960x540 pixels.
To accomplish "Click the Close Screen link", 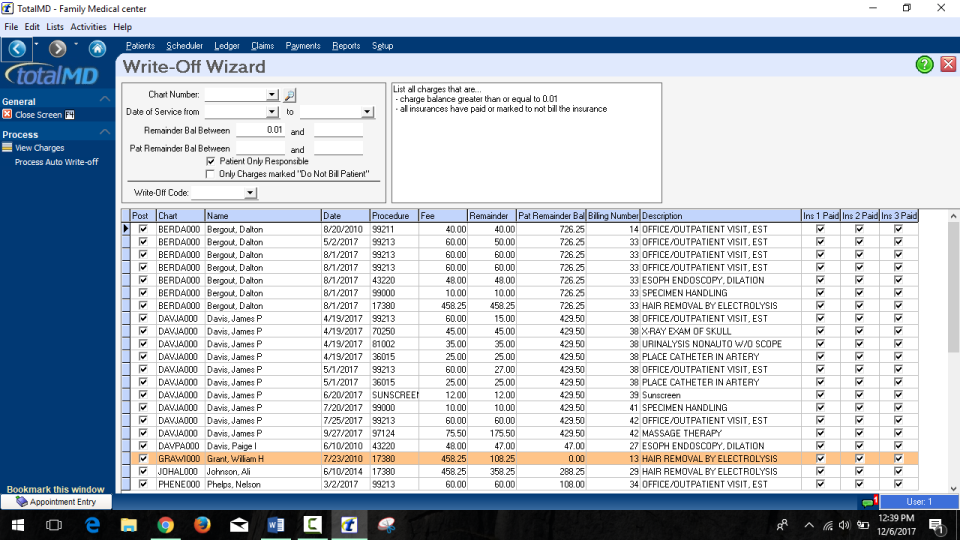I will click(38, 114).
